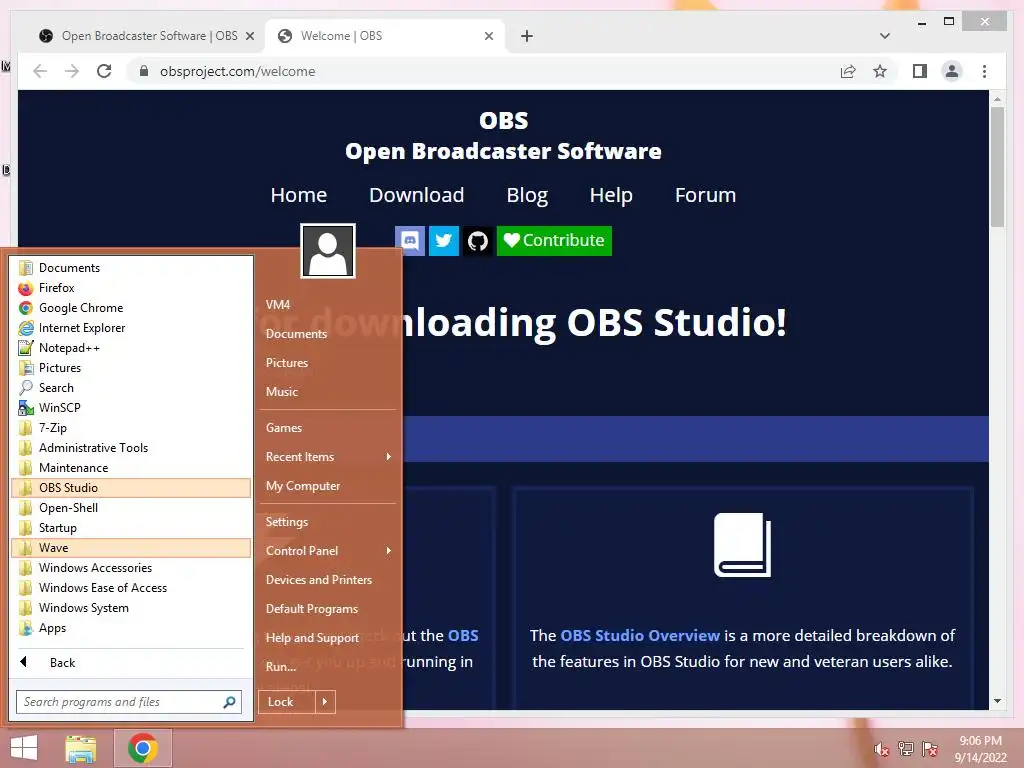
Task: Launch Internet Explorer from programs list
Action: pos(131,328)
